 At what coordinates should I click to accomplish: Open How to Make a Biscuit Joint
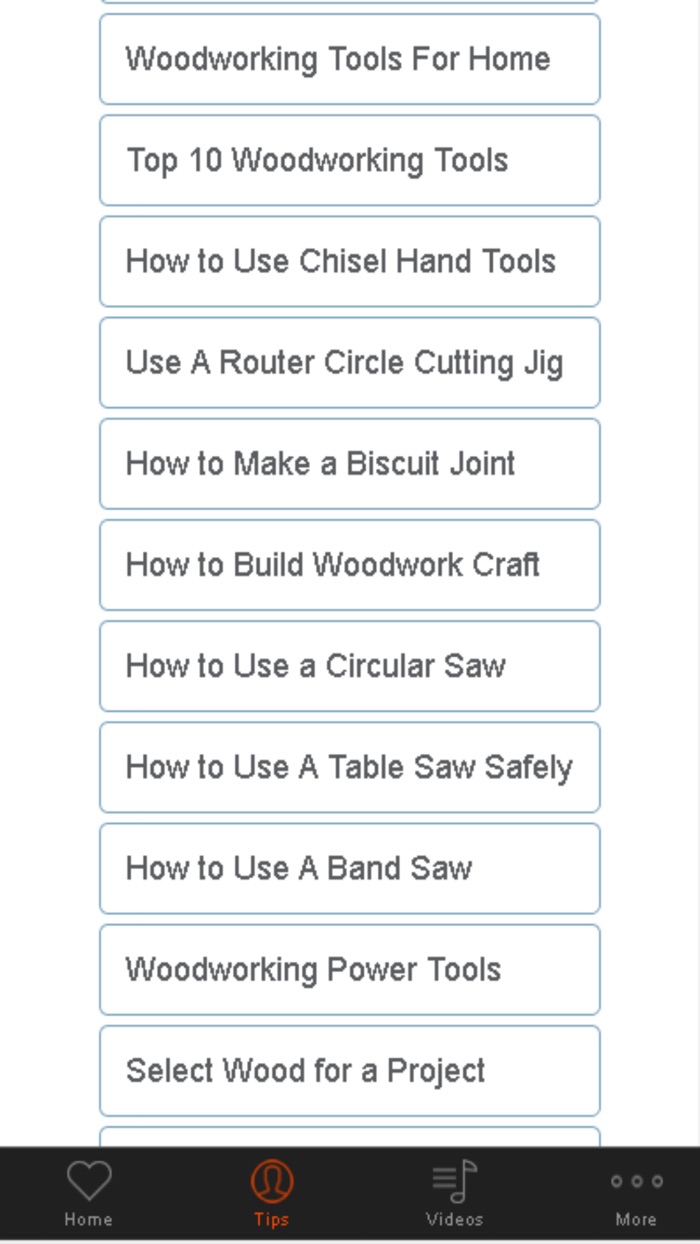click(350, 463)
